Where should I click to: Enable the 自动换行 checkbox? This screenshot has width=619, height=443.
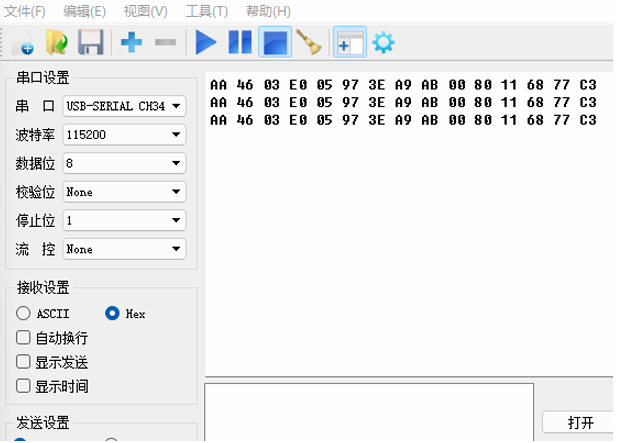tap(24, 338)
